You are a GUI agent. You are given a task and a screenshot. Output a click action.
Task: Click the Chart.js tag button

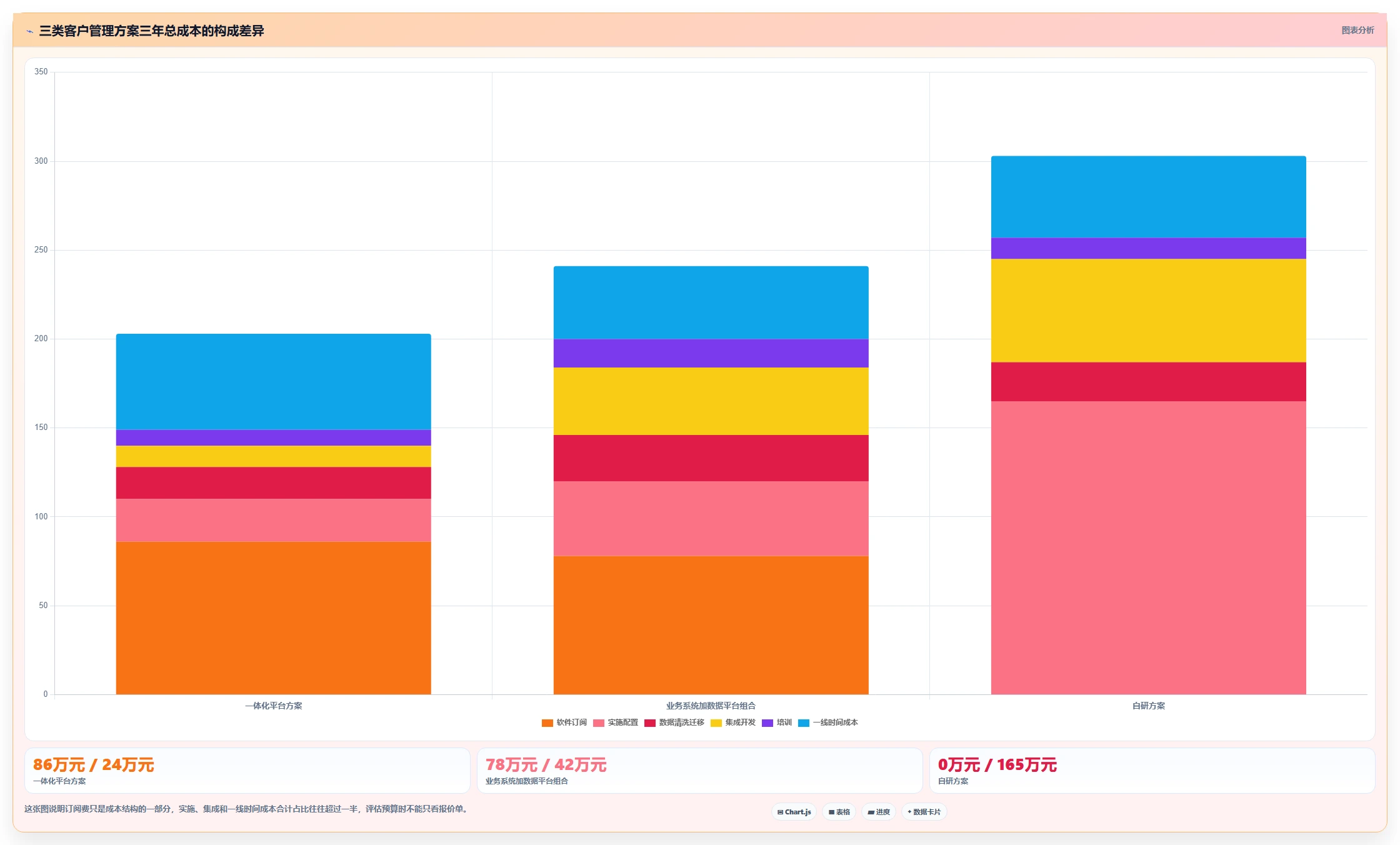coord(794,812)
